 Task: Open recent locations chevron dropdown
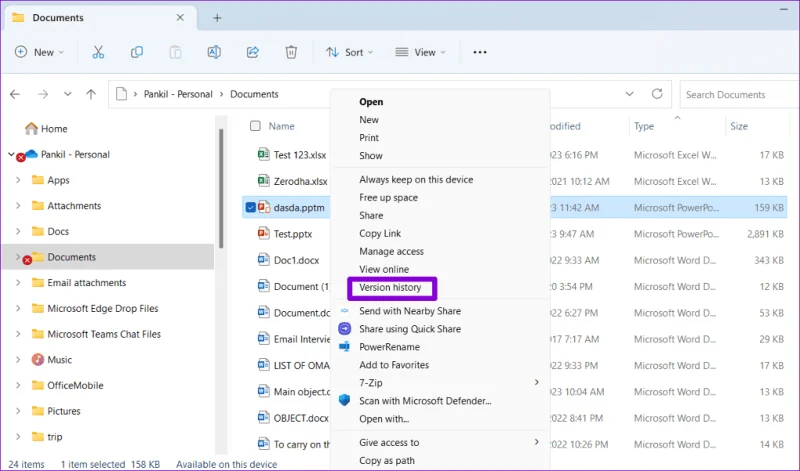pyautogui.click(x=67, y=94)
